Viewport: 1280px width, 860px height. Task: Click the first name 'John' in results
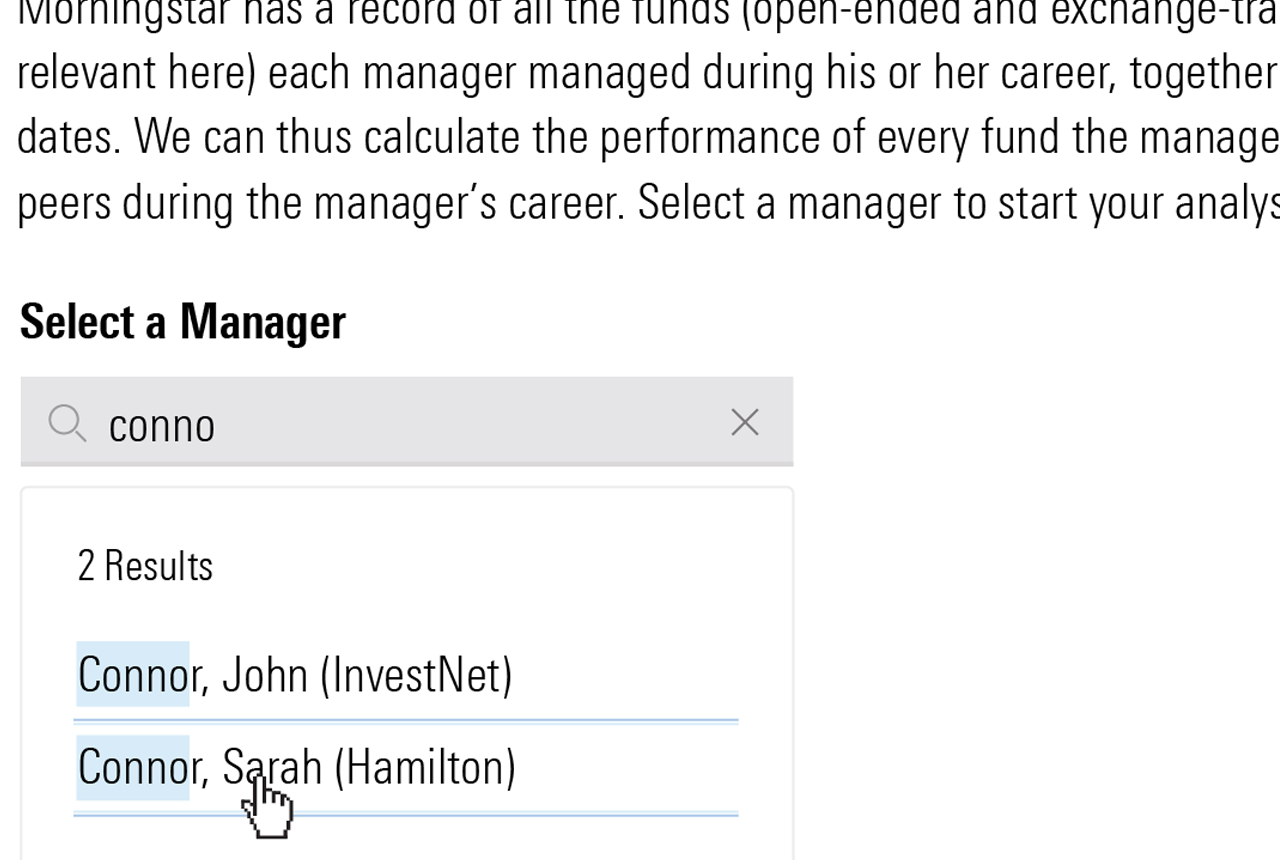pyautogui.click(x=264, y=675)
